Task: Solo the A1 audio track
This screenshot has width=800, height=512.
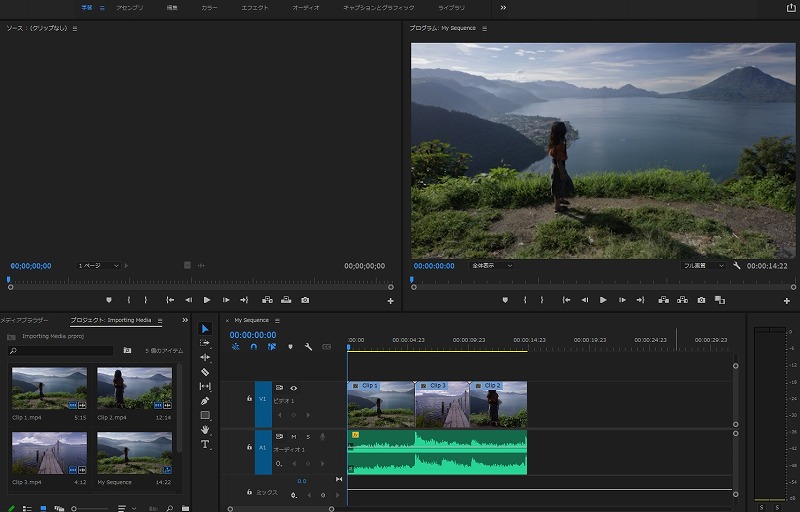Action: click(308, 437)
